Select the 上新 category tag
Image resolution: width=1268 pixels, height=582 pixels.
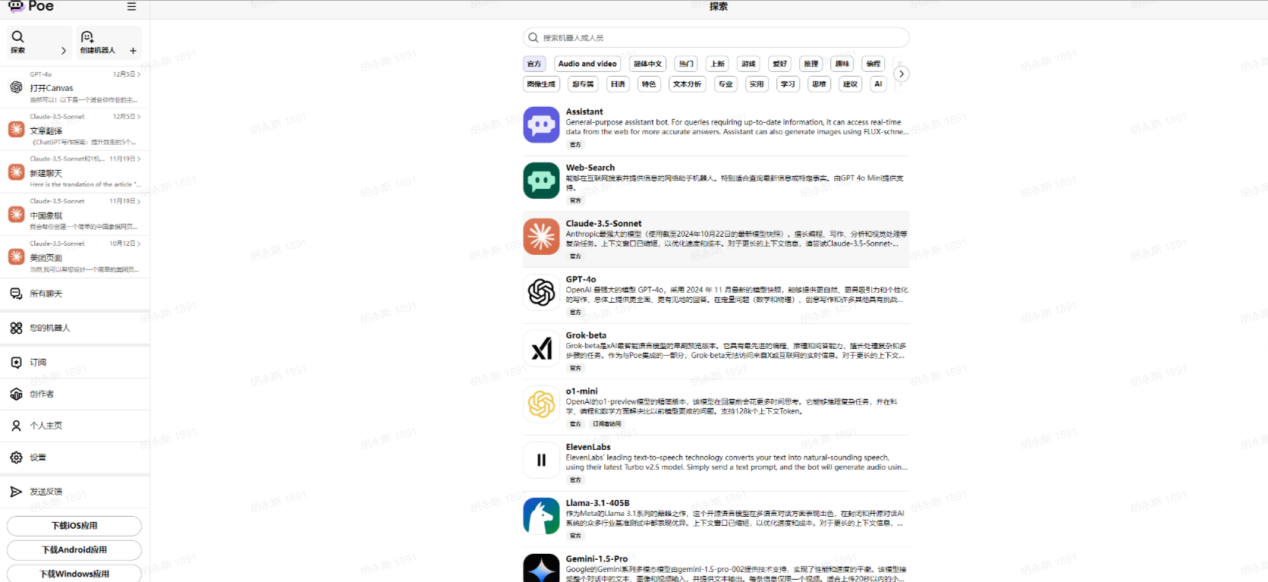point(717,63)
